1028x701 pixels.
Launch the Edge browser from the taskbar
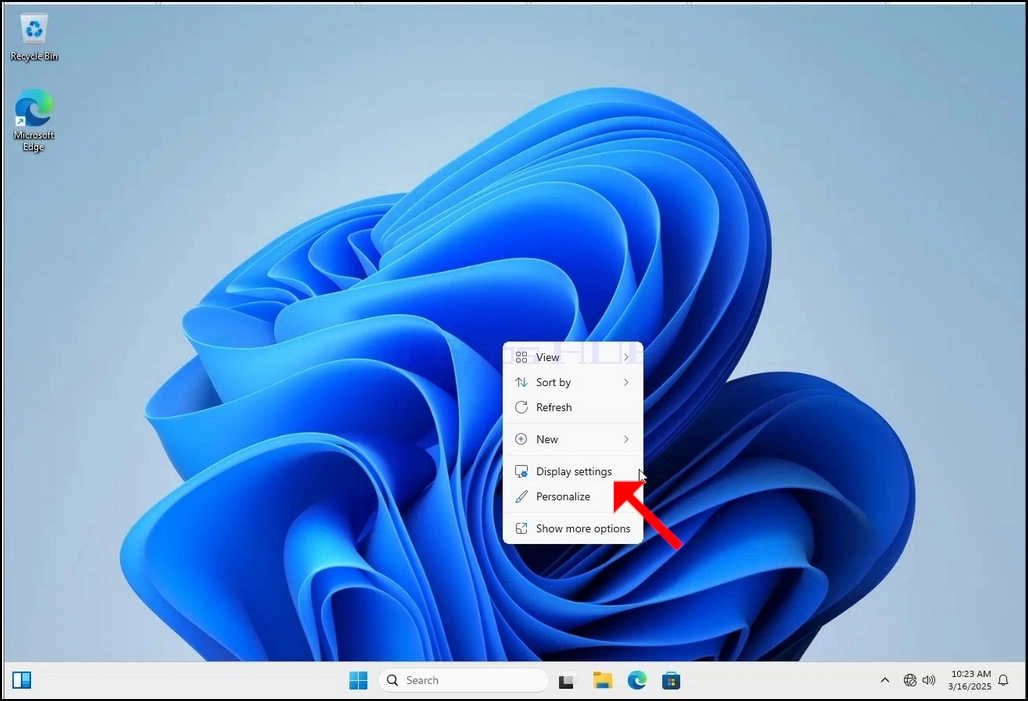(637, 681)
